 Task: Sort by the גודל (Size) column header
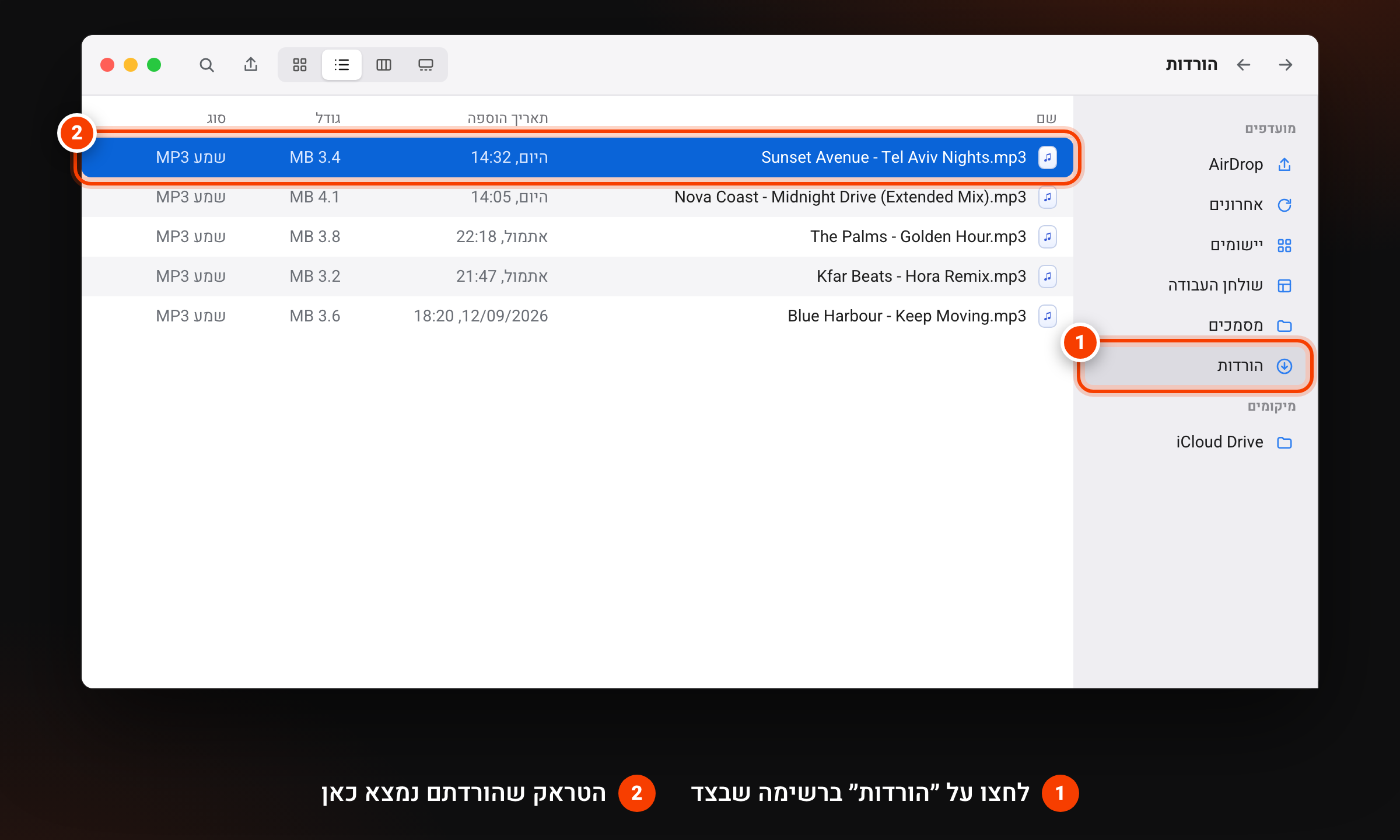328,118
